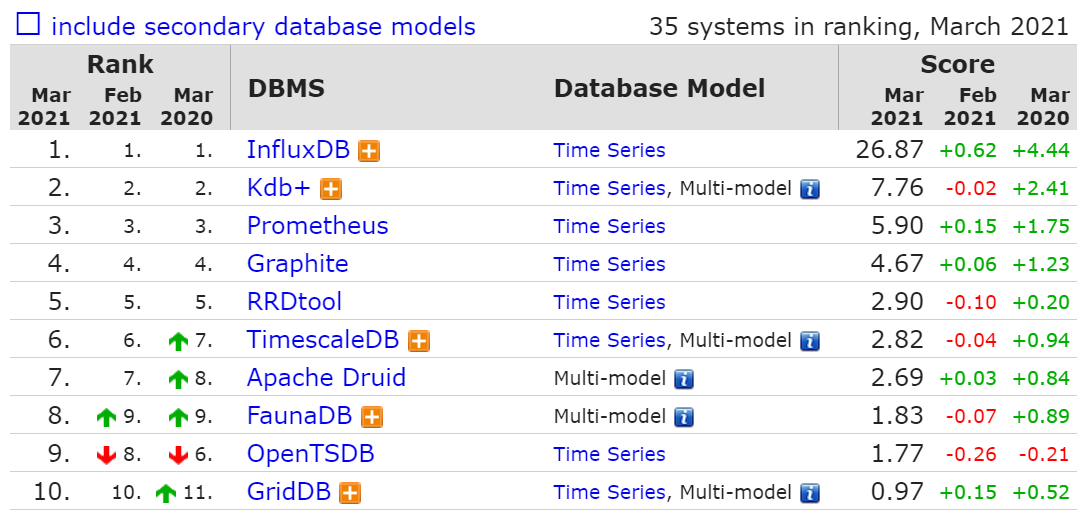Viewport: 1084px width, 515px height.
Task: Open the Prometheus DBMS link
Action: [317, 226]
